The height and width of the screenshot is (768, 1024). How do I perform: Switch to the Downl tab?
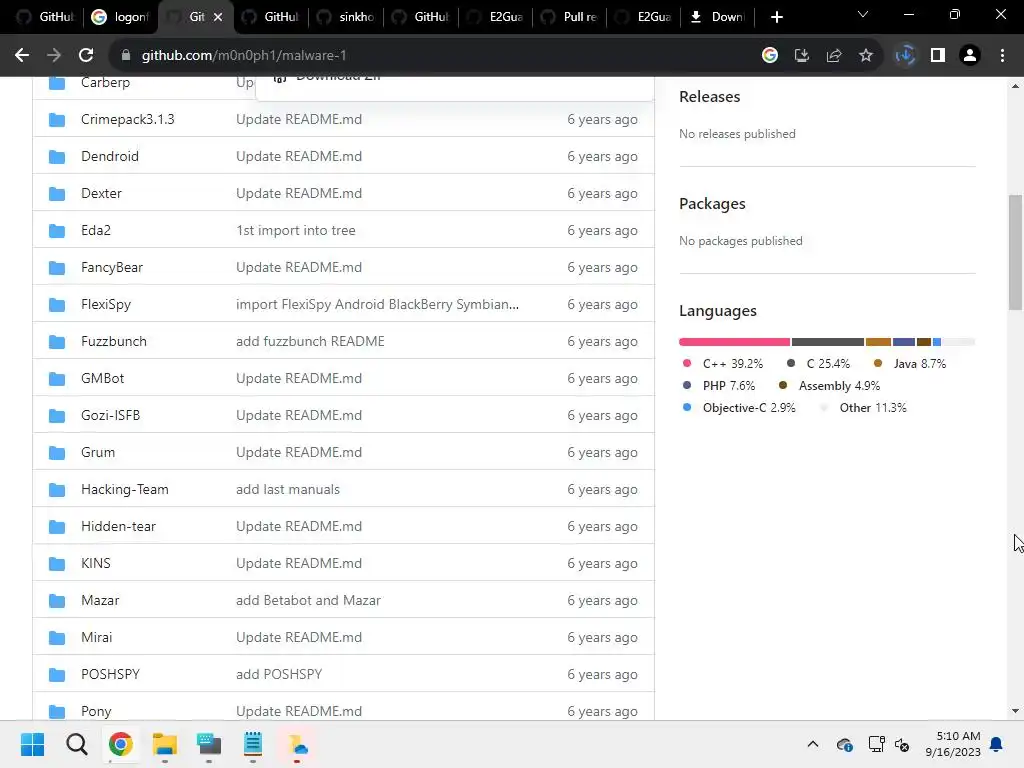717,17
